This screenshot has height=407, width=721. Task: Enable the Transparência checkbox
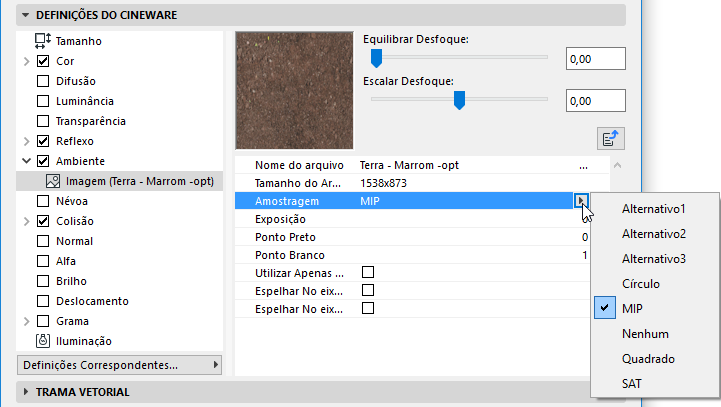pyautogui.click(x=43, y=121)
